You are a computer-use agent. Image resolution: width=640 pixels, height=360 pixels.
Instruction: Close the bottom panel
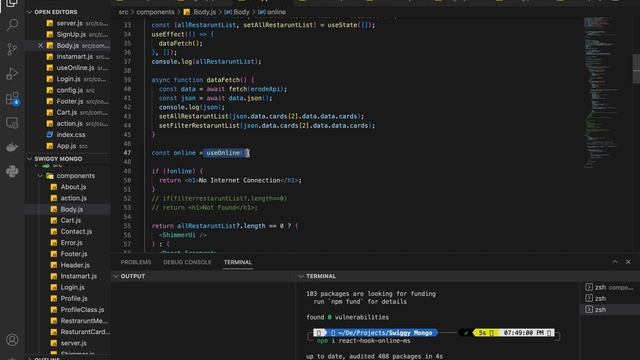[x=628, y=262]
